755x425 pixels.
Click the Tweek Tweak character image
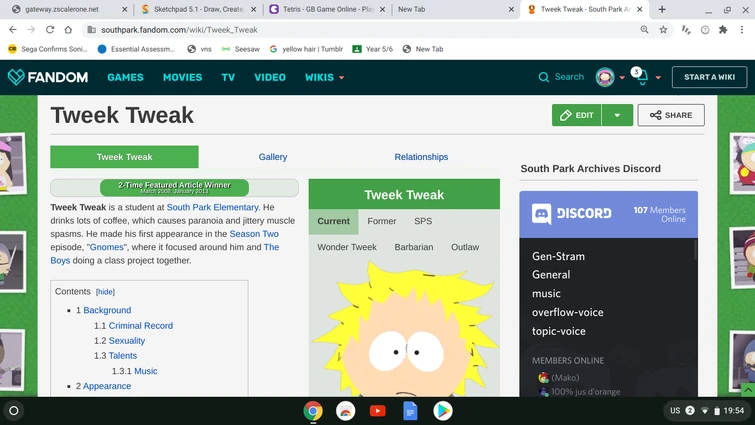[x=404, y=329]
